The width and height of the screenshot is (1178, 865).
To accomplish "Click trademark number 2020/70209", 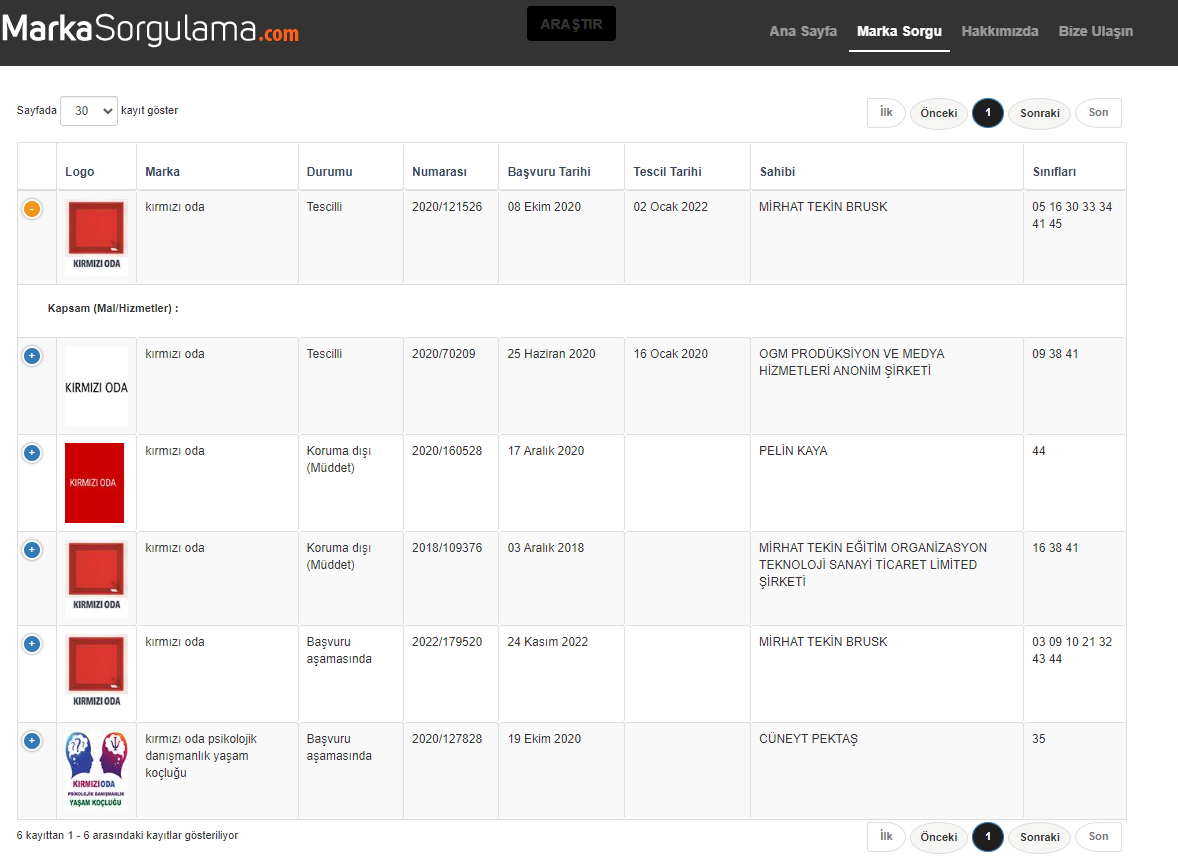I will (443, 354).
